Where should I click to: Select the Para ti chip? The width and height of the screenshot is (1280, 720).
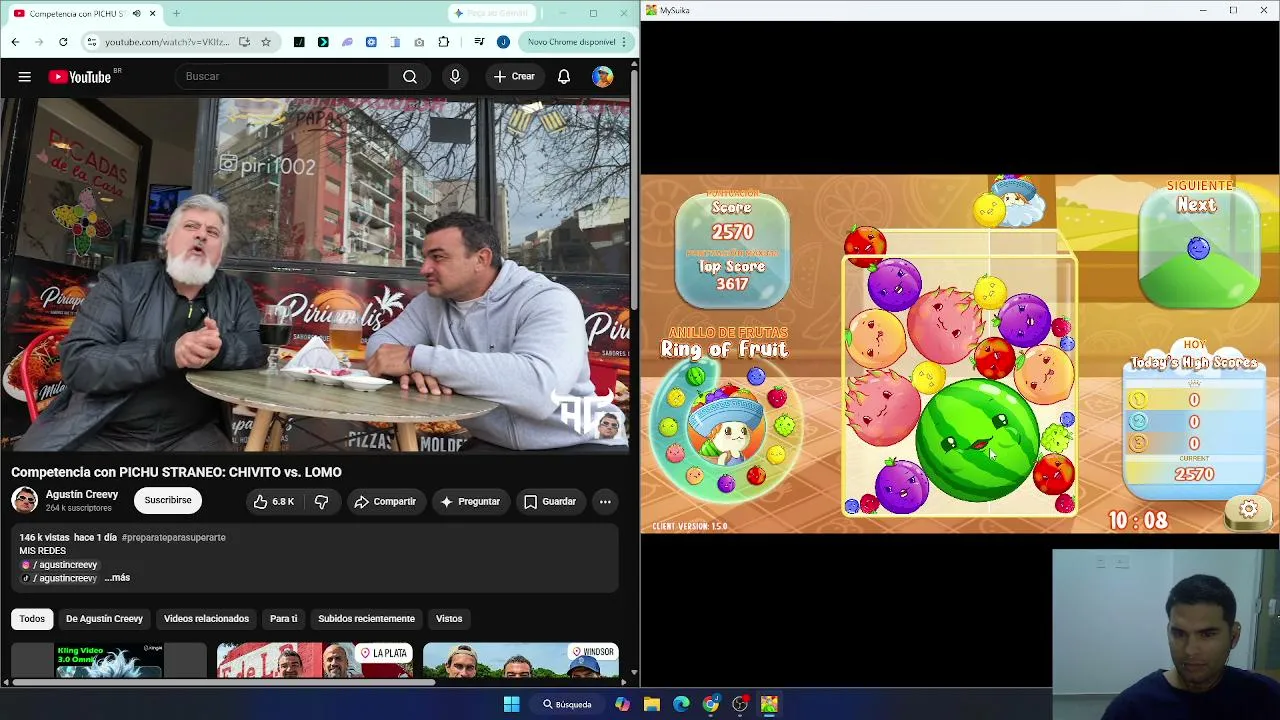[283, 619]
